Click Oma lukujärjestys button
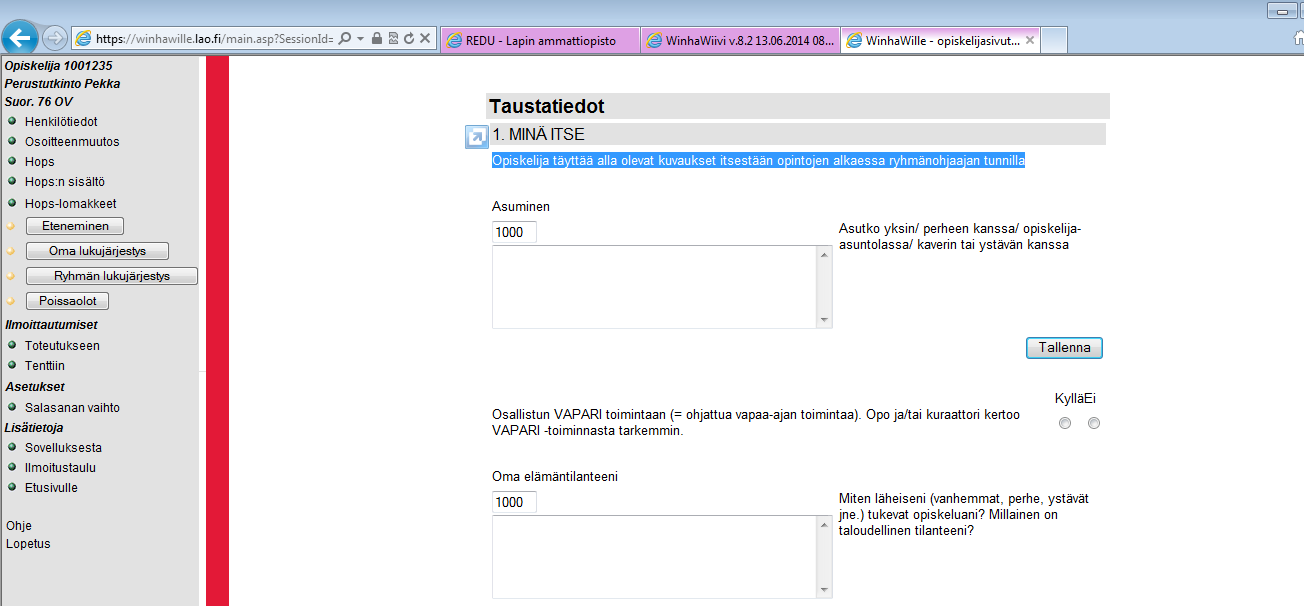This screenshot has width=1304, height=606. (97, 251)
